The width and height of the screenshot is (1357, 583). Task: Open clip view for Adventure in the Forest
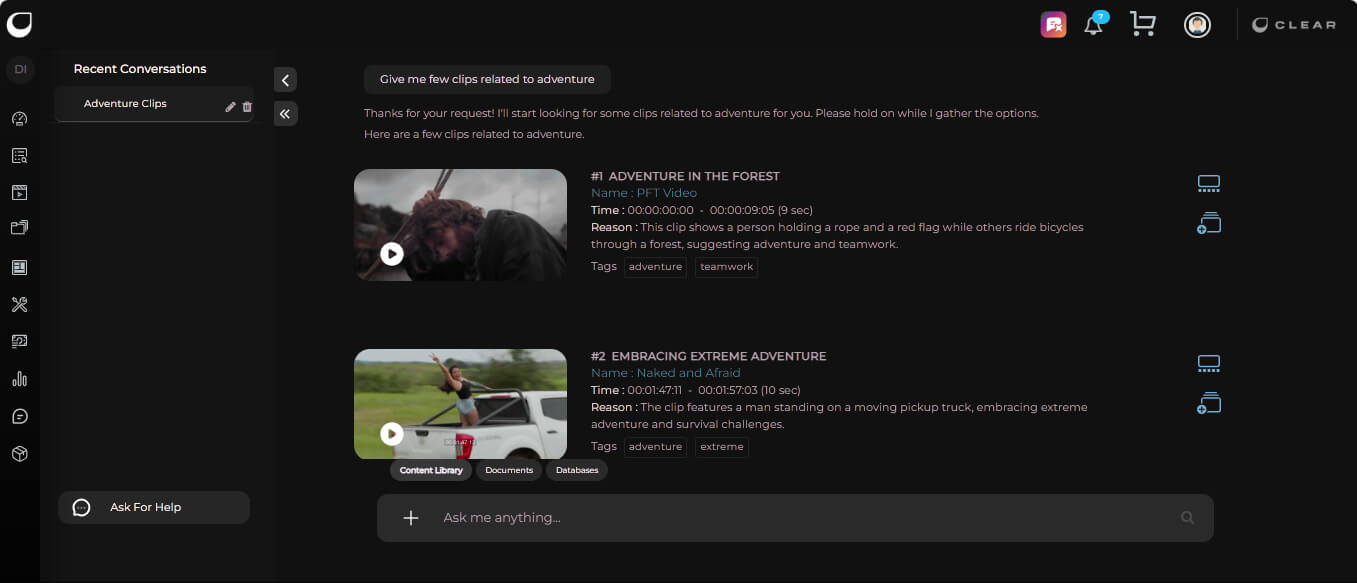[x=1209, y=184]
